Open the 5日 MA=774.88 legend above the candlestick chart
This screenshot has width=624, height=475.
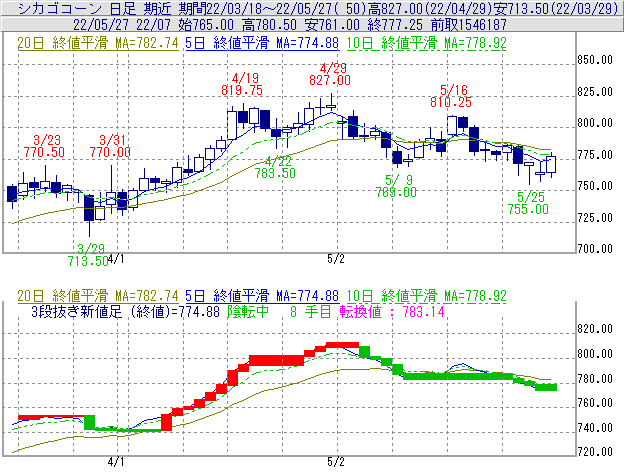(262, 43)
